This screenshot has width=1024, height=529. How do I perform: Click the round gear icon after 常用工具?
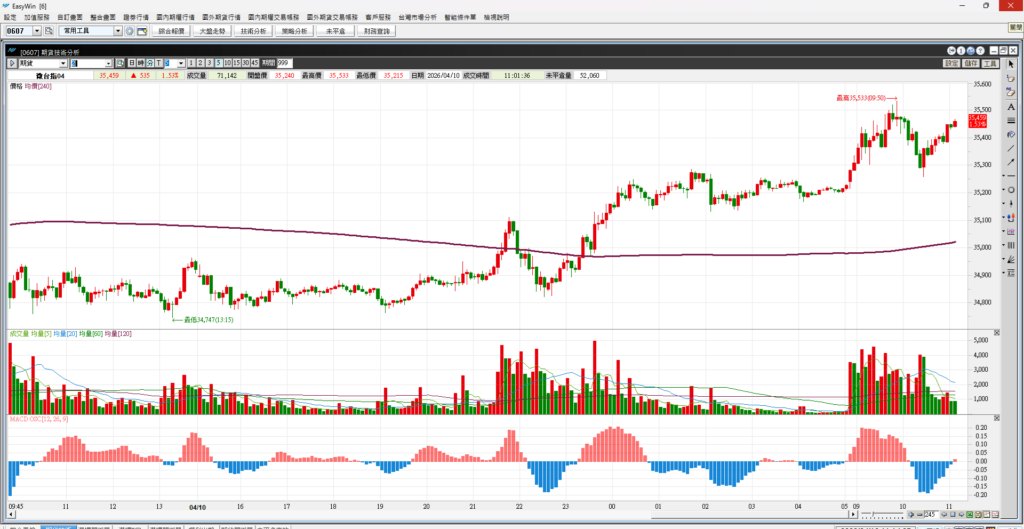click(129, 31)
